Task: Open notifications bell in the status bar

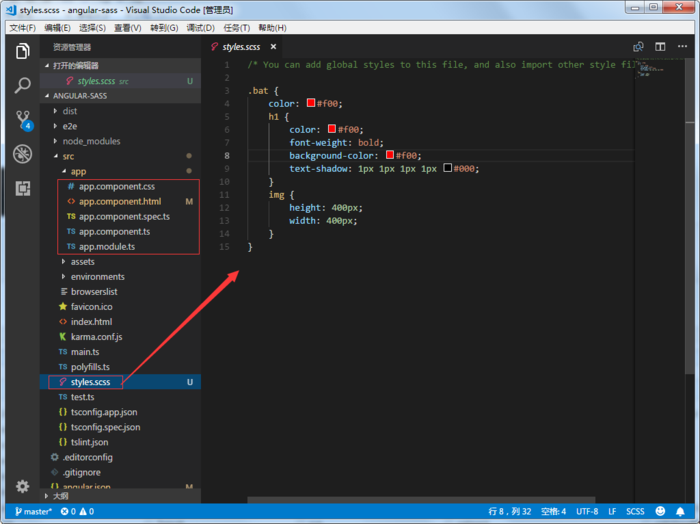Action: pyautogui.click(x=680, y=511)
